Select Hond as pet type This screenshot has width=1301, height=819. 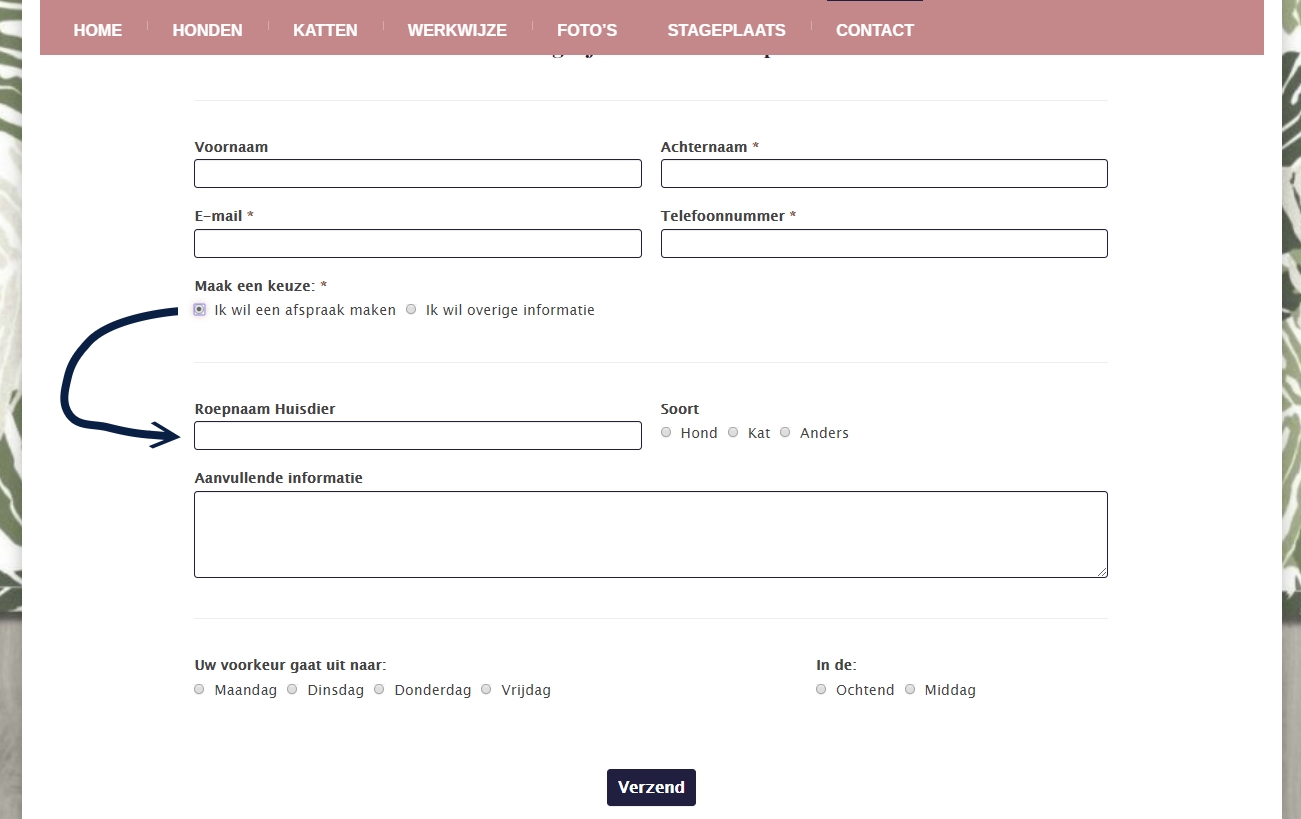[x=667, y=432]
